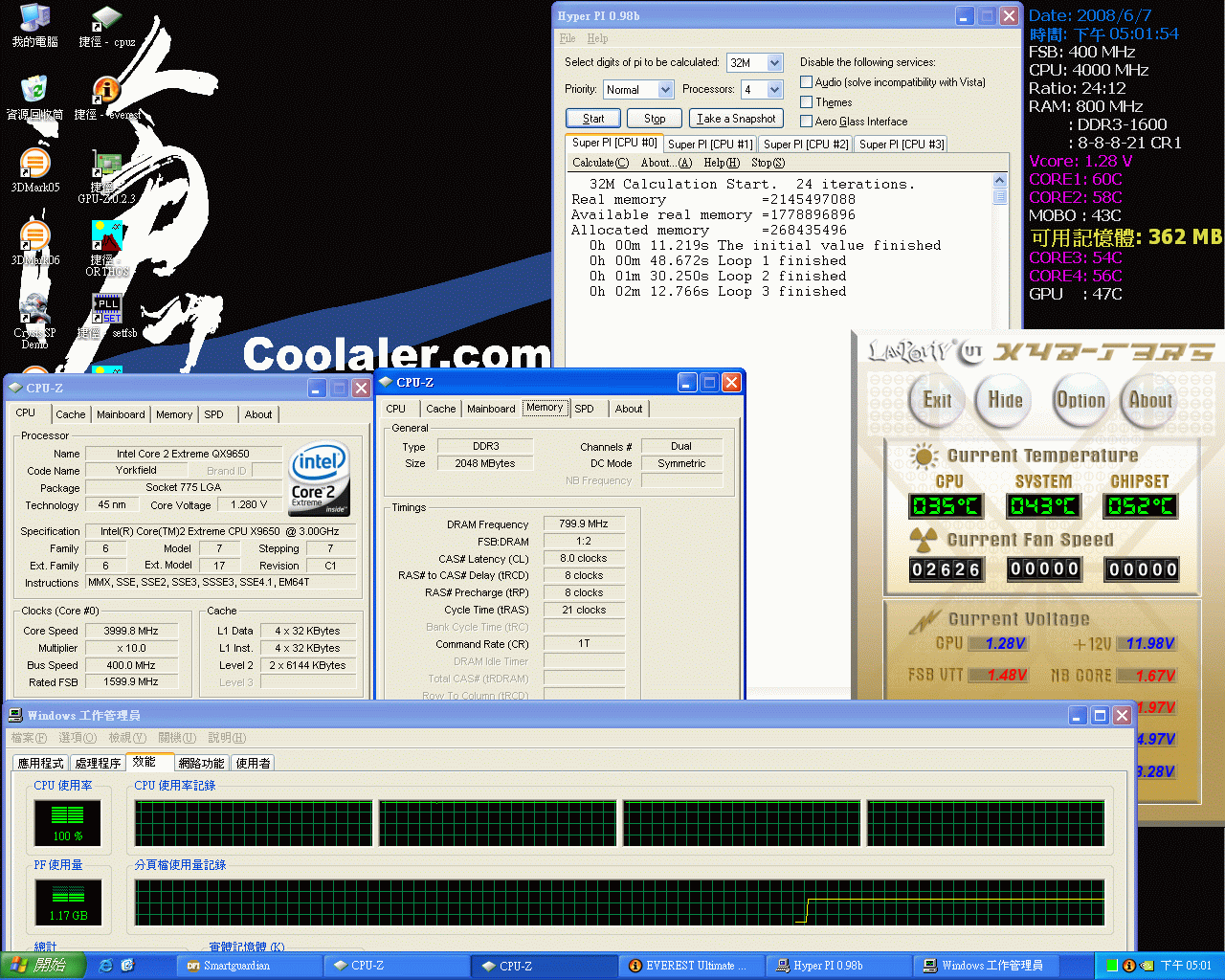Click the LANParty Option round button

coord(1080,400)
